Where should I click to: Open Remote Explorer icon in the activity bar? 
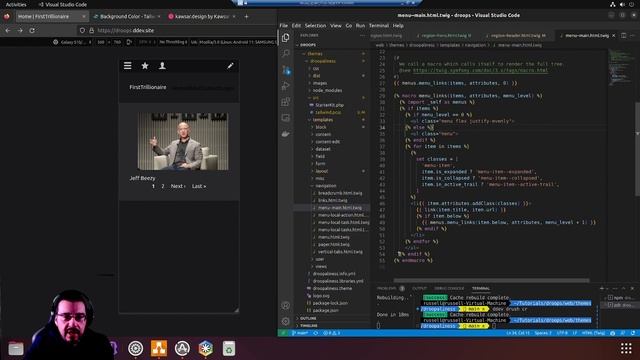click(286, 118)
